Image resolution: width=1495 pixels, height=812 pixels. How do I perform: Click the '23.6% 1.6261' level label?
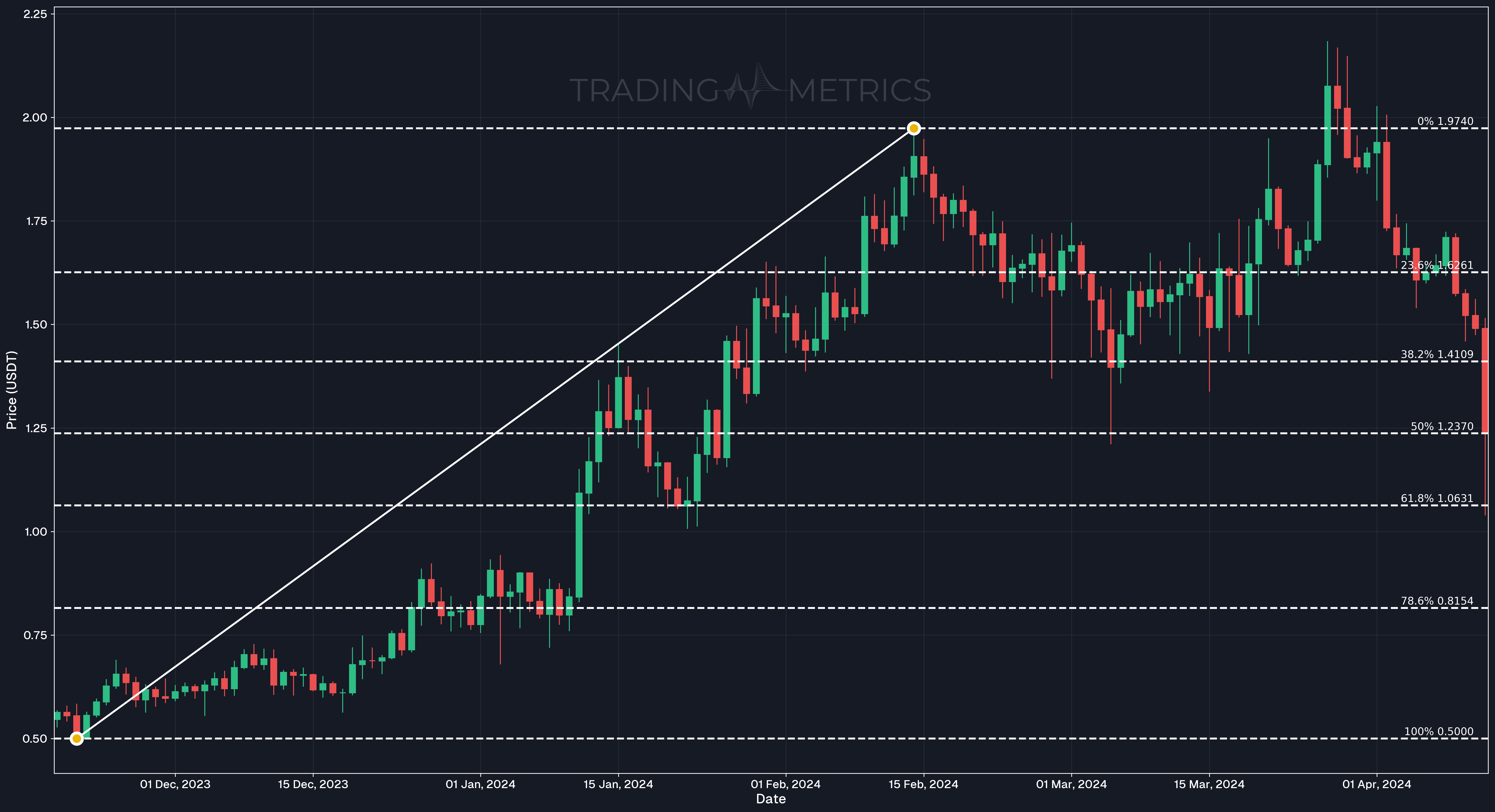pyautogui.click(x=1437, y=265)
